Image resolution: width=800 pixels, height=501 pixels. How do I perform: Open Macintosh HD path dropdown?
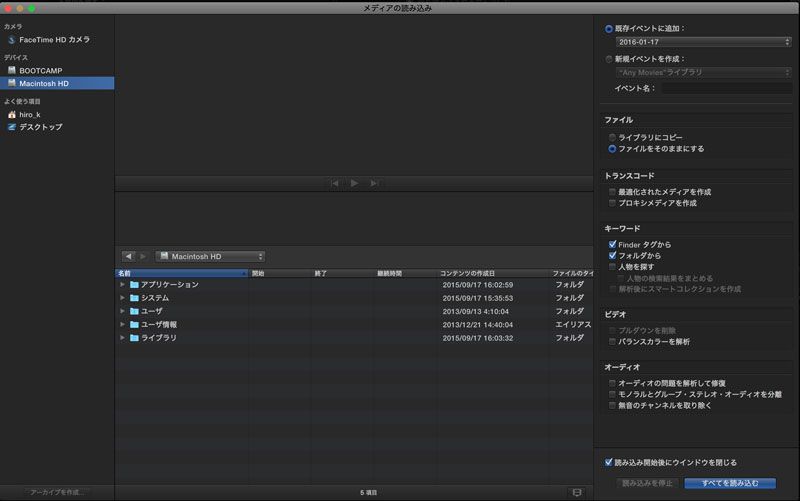(x=210, y=257)
